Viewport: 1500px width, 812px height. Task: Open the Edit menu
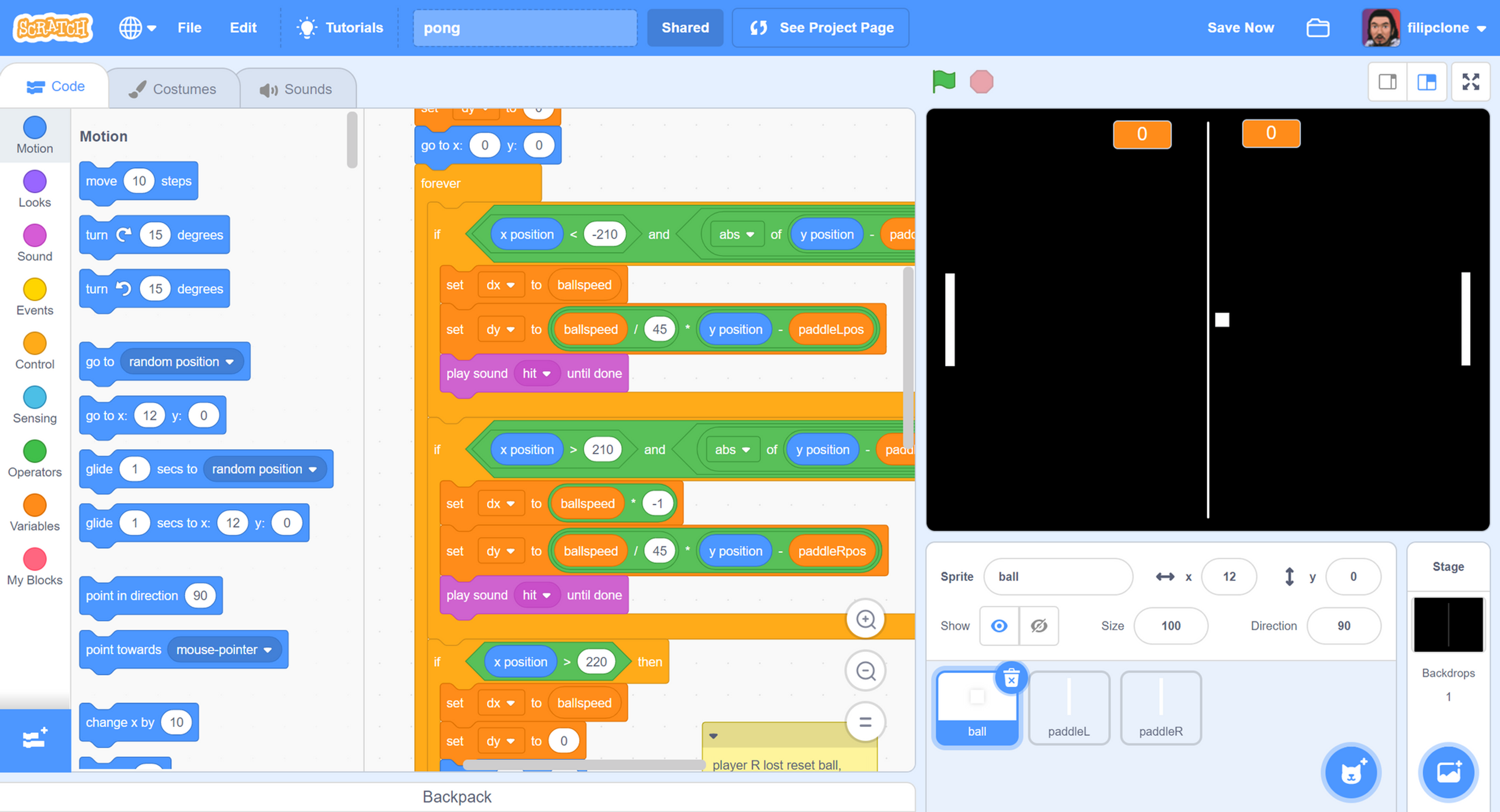click(x=243, y=28)
